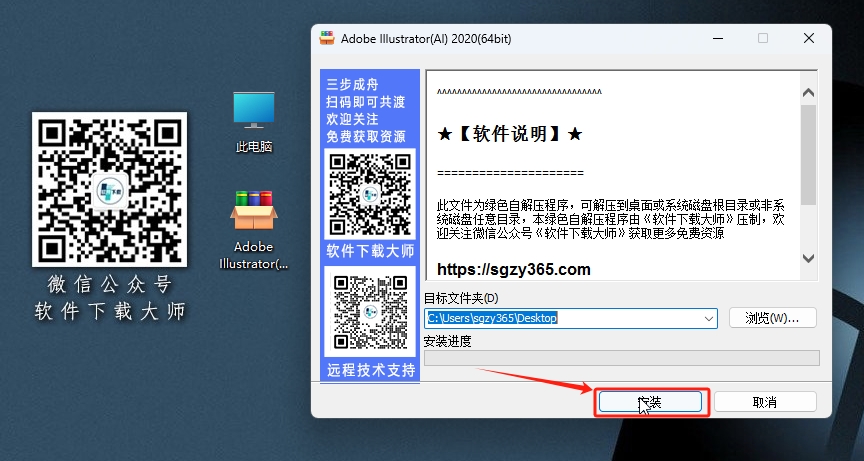Click the upper QR code in installer sidebar
The image size is (864, 461).
point(370,194)
